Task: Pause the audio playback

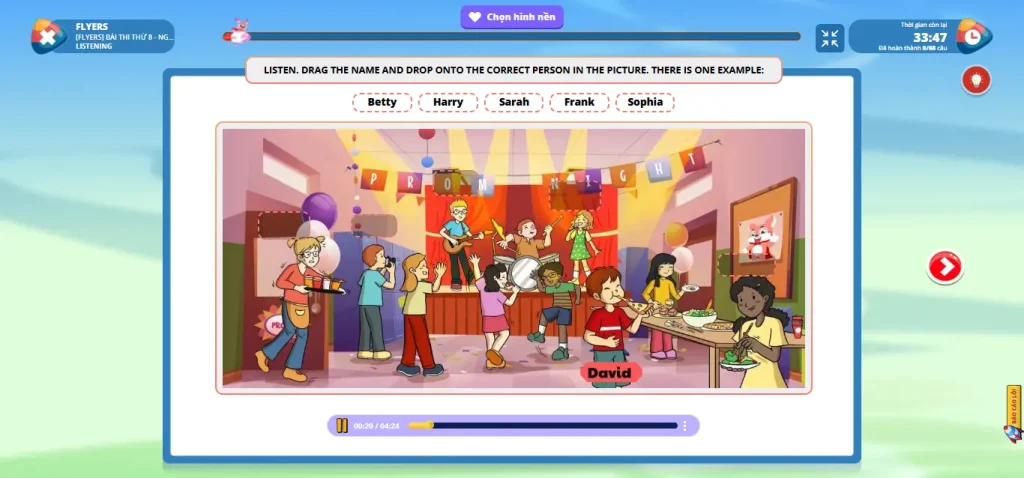Action: [x=342, y=426]
